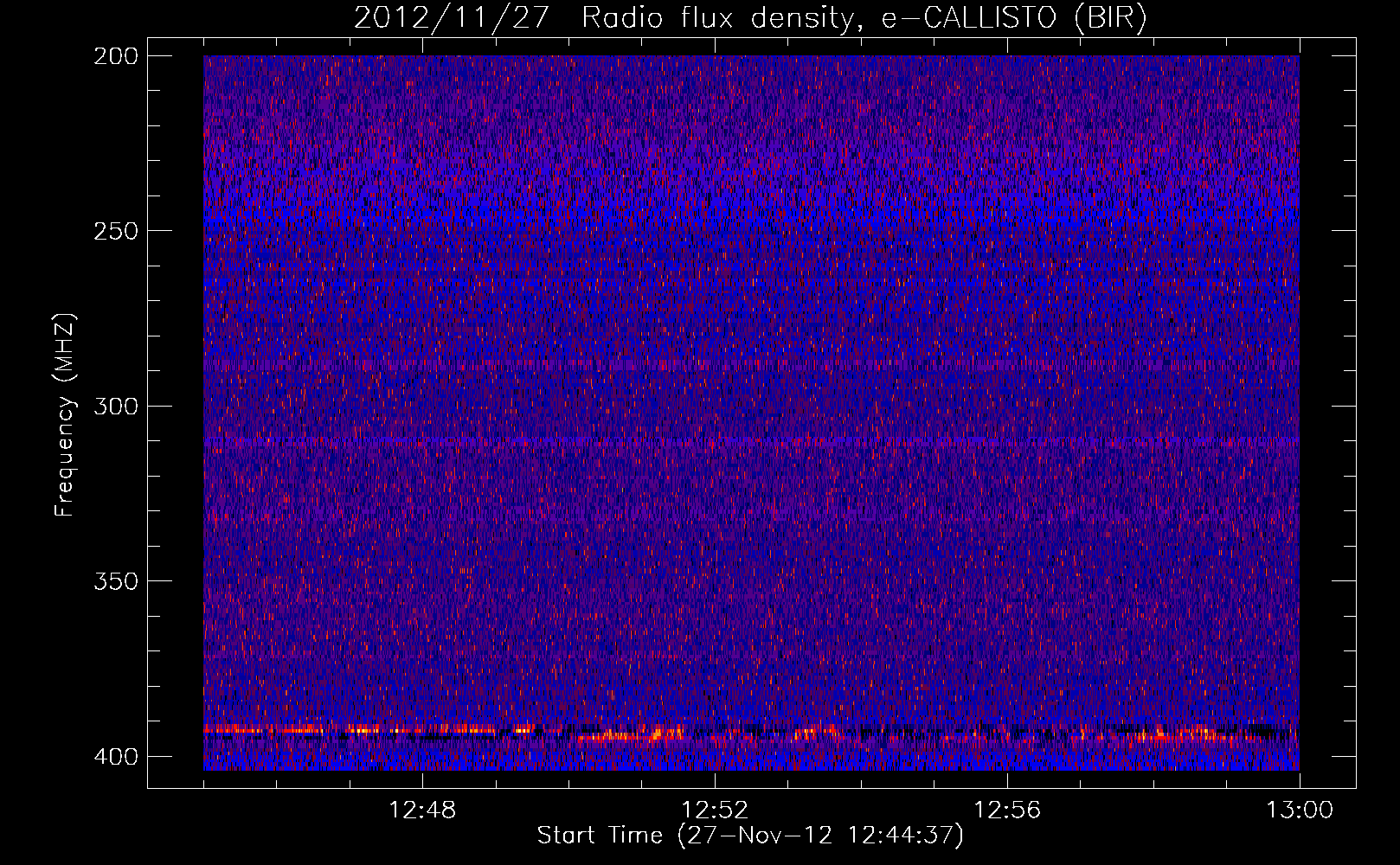Image resolution: width=1400 pixels, height=865 pixels.
Task: Select the 400 frequency tick label
Action: [115, 756]
